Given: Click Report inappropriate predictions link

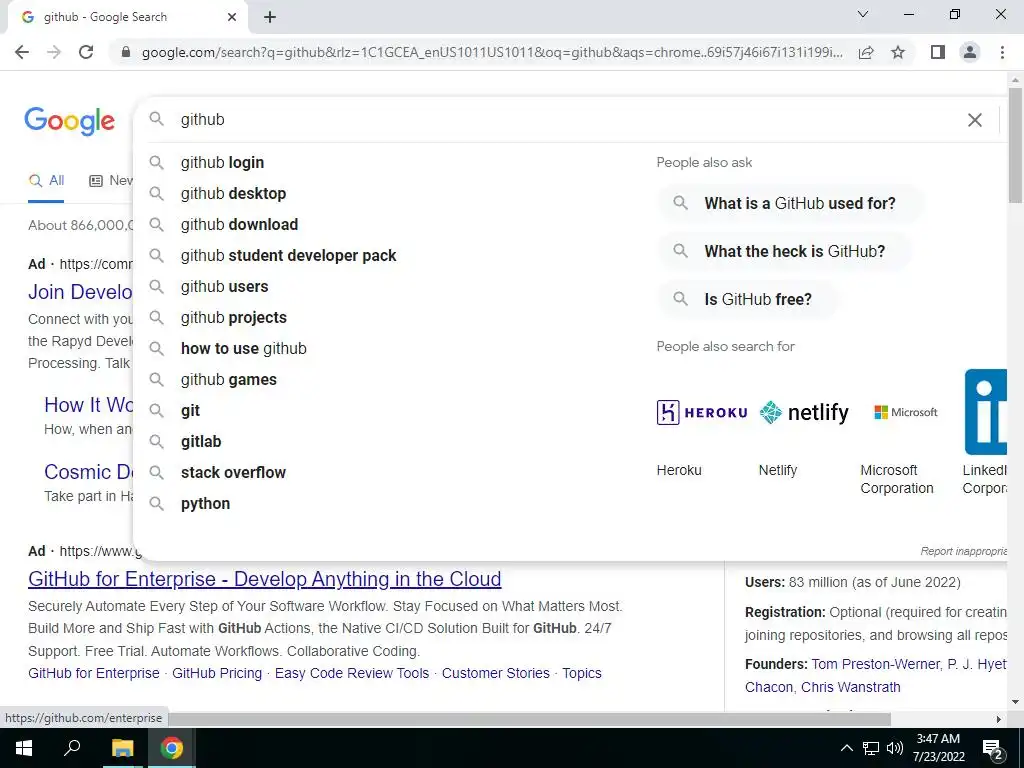Looking at the screenshot, I should 964,551.
